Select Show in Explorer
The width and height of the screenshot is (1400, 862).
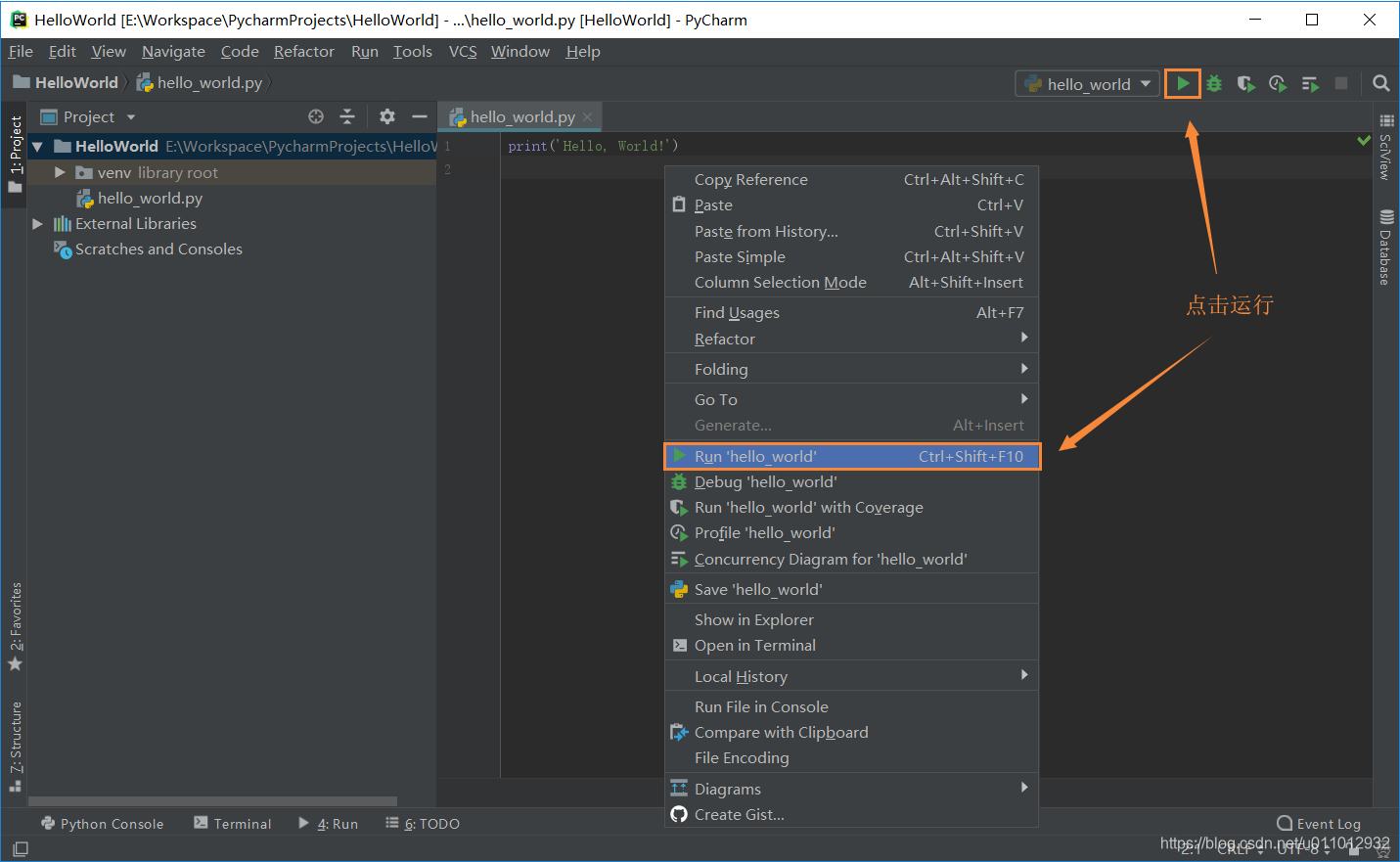pos(851,619)
